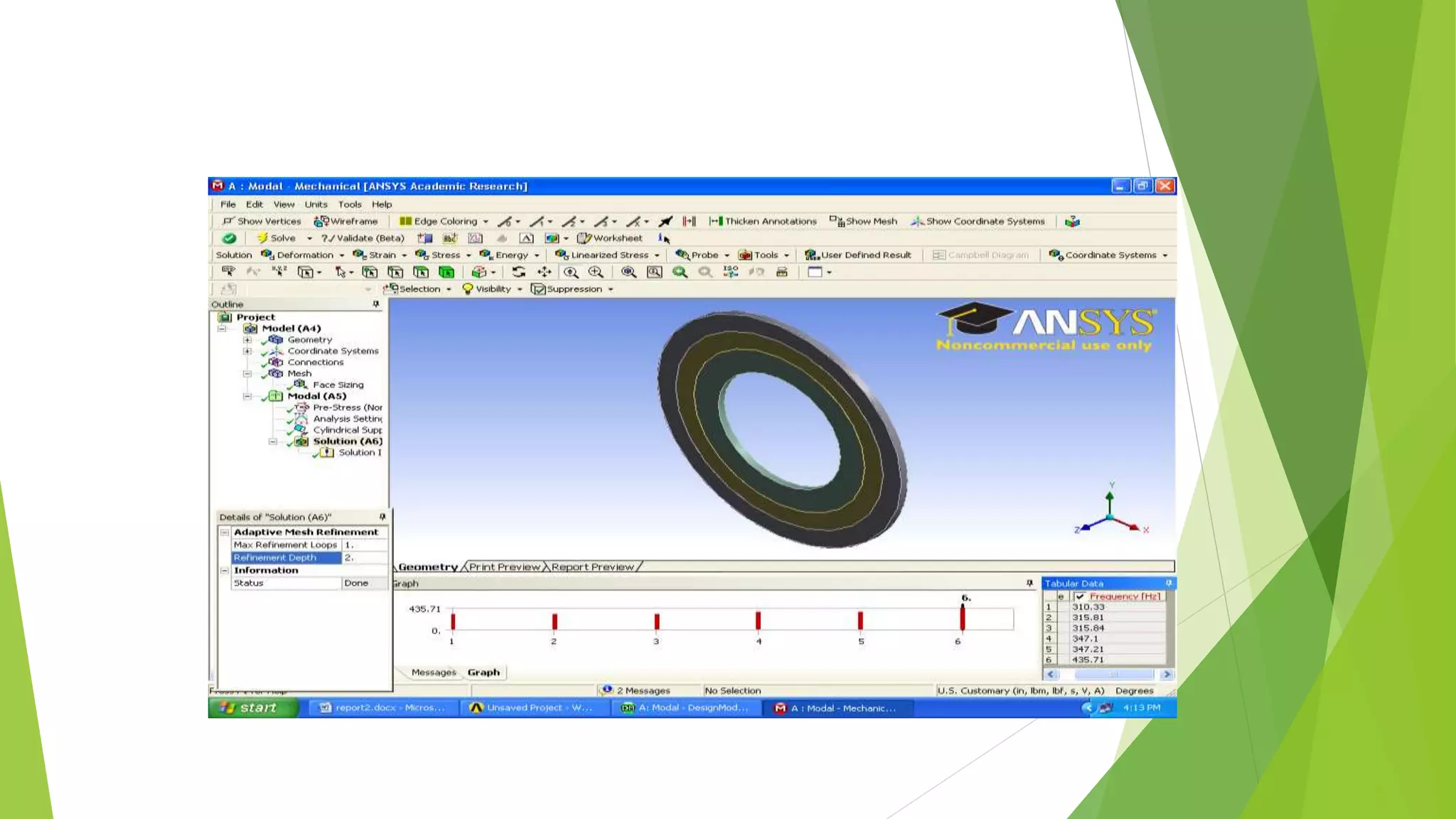Toggle the Details panel pin
This screenshot has height=819, width=1456.
click(x=382, y=517)
